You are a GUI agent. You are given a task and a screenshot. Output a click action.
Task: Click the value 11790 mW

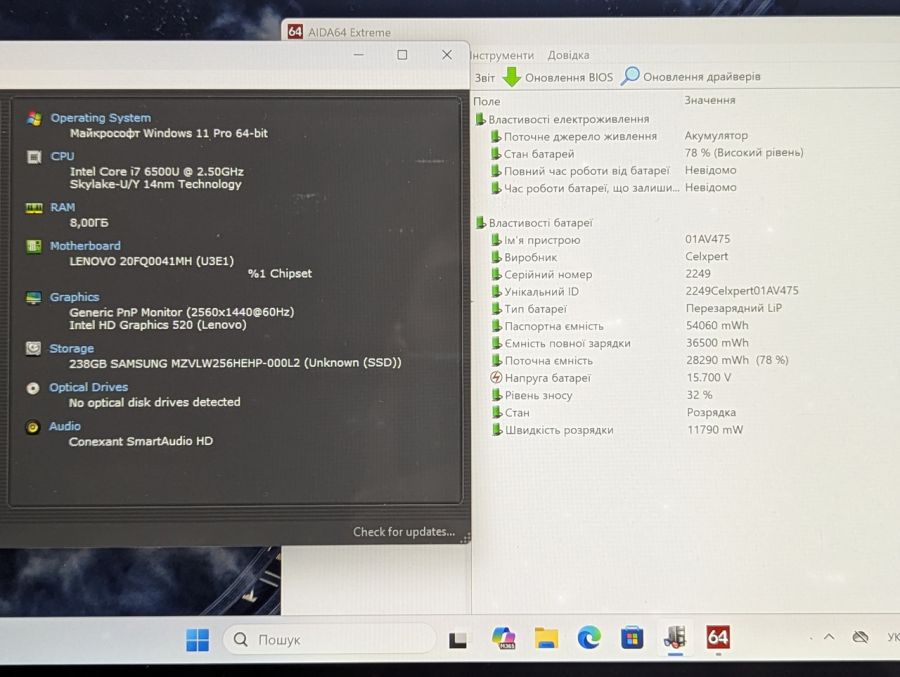tap(715, 429)
